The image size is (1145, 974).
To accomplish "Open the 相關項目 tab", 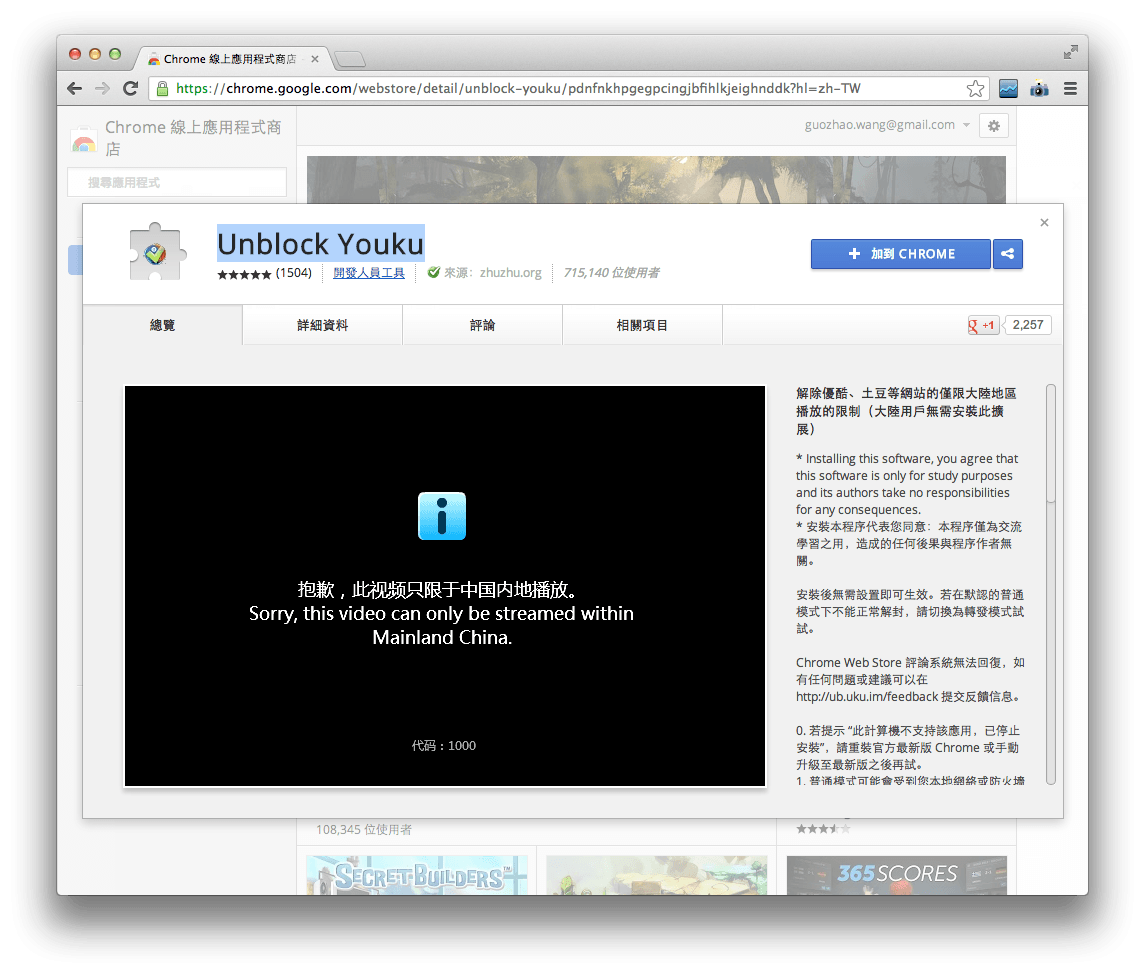I will [643, 324].
